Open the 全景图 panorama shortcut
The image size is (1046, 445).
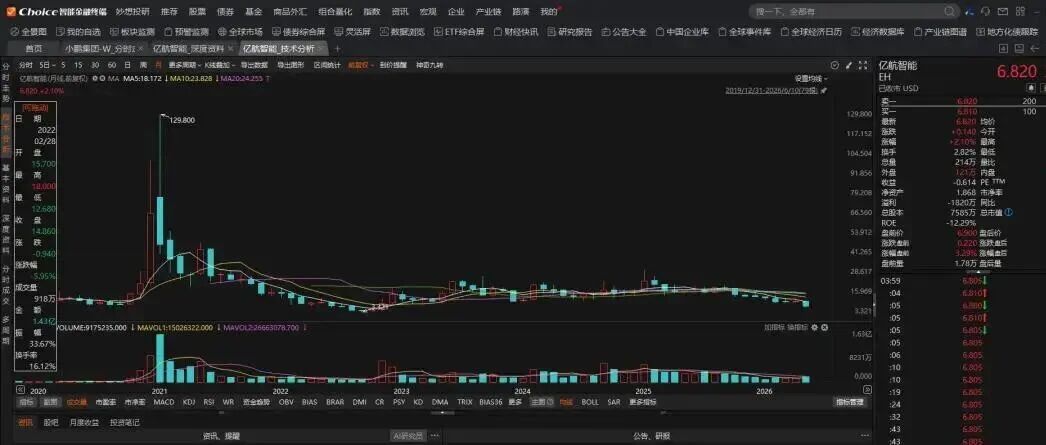tap(29, 31)
